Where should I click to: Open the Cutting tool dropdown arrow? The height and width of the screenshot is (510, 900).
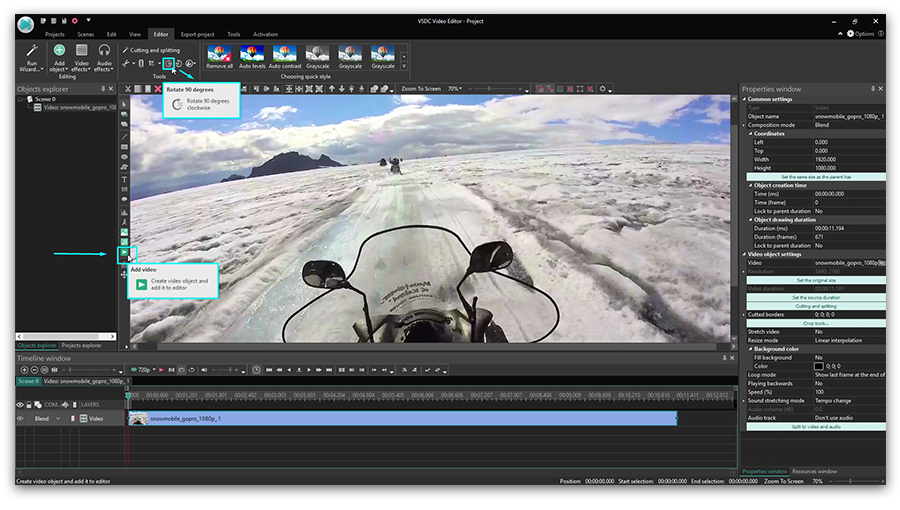pos(133,64)
